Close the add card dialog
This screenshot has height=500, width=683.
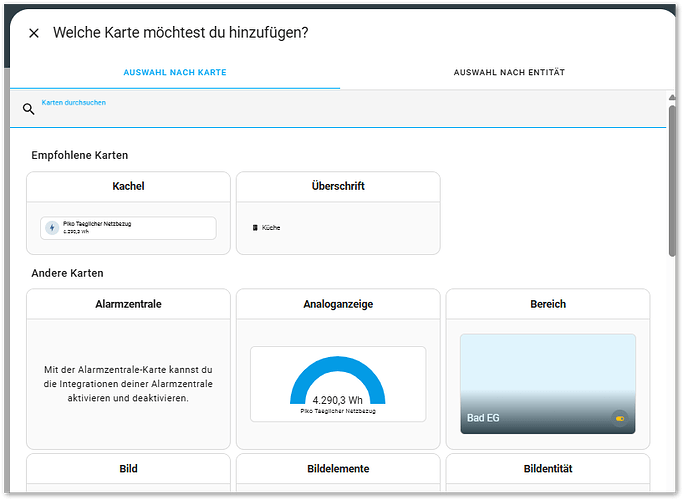(34, 33)
